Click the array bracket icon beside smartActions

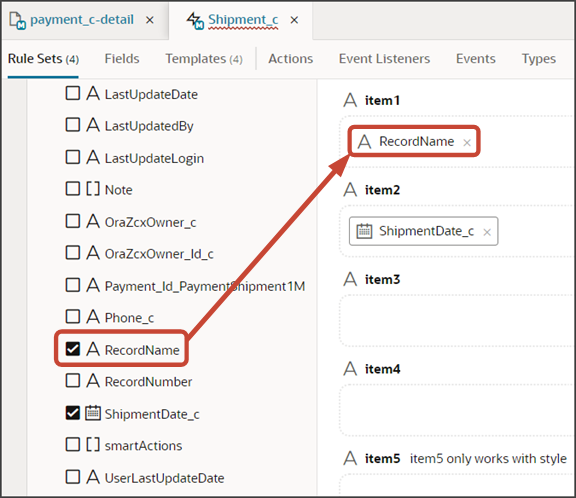(93, 445)
